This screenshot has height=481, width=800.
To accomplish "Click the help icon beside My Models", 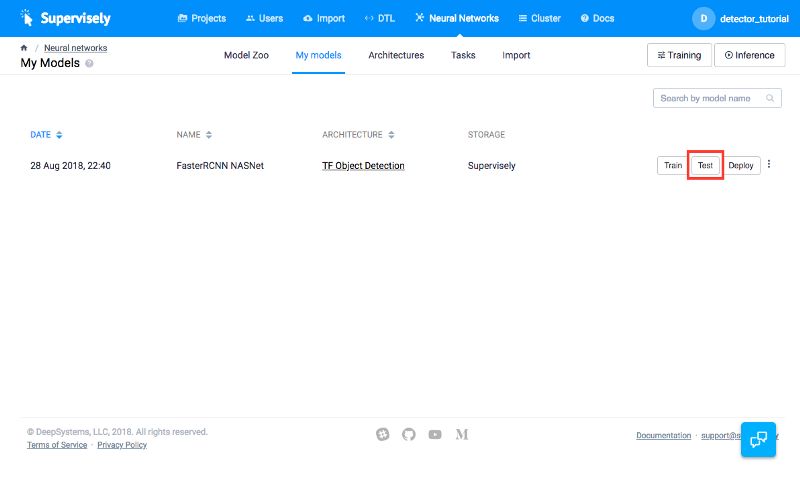I will (x=89, y=63).
